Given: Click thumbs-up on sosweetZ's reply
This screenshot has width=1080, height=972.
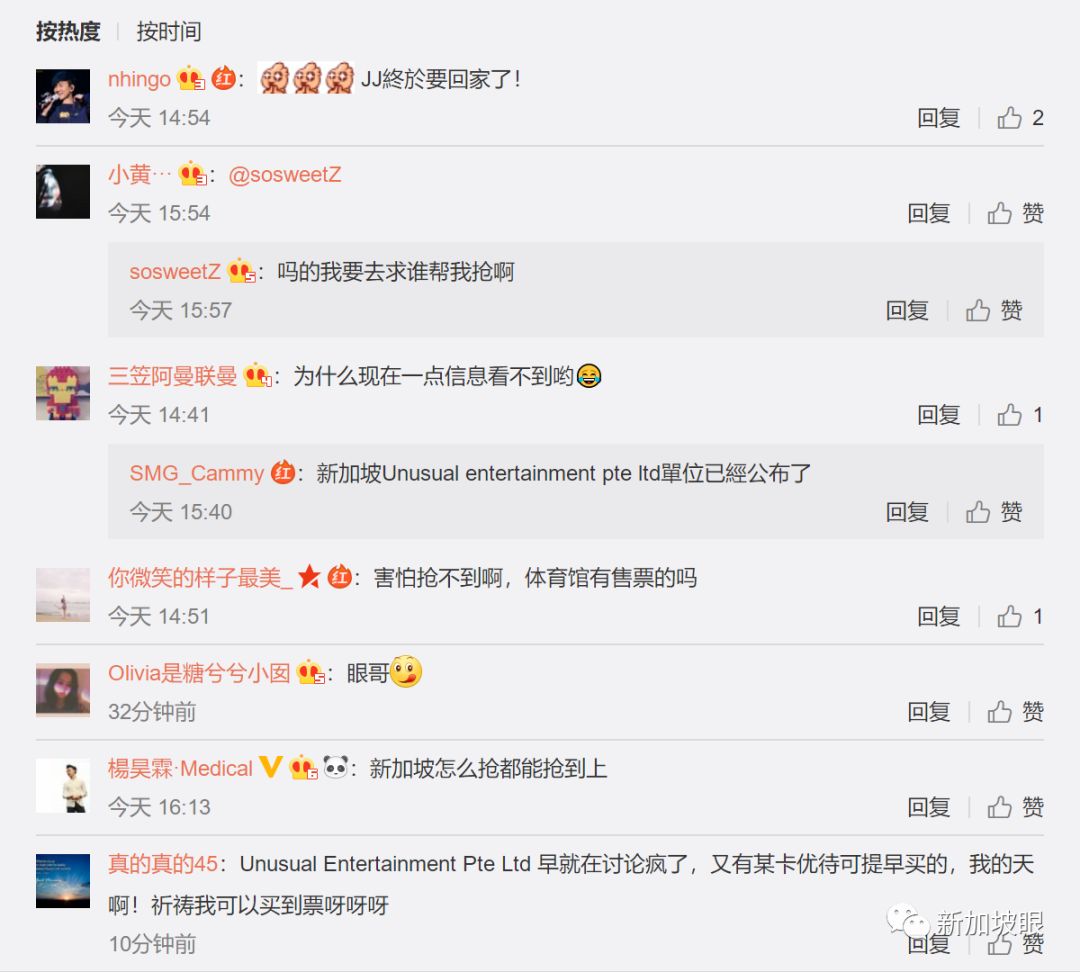Looking at the screenshot, I should (x=977, y=311).
